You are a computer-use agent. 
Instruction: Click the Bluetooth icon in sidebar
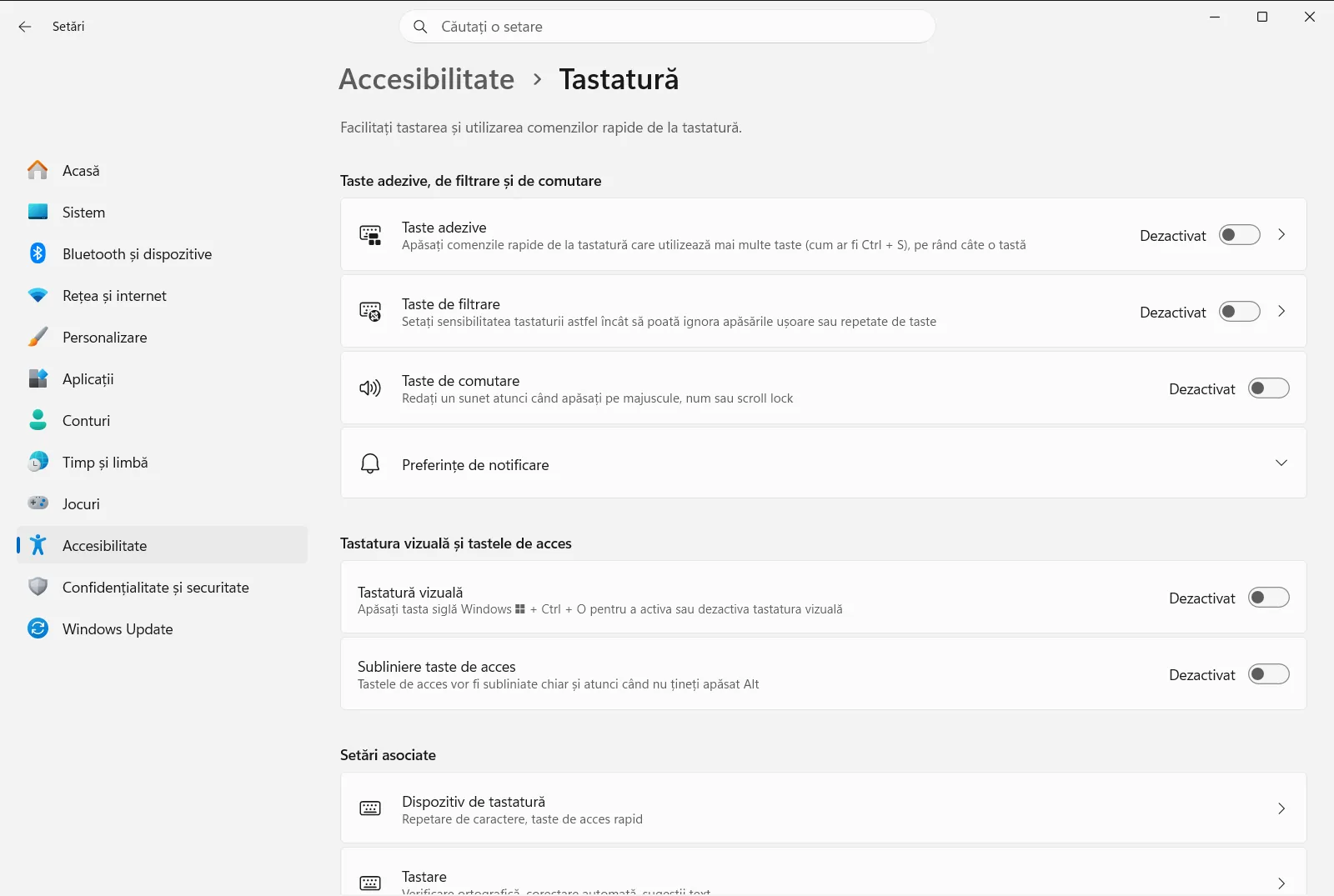38,253
